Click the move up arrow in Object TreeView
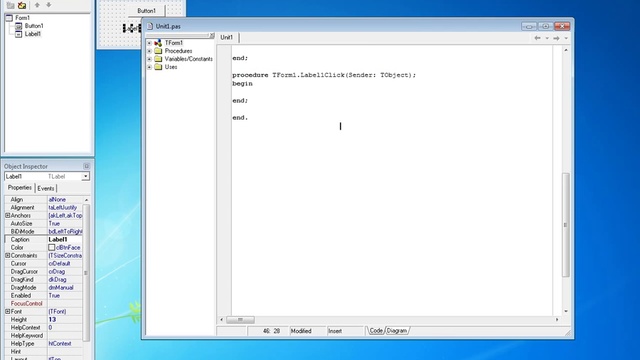Viewport: 640px width, 360px height. 37,5
